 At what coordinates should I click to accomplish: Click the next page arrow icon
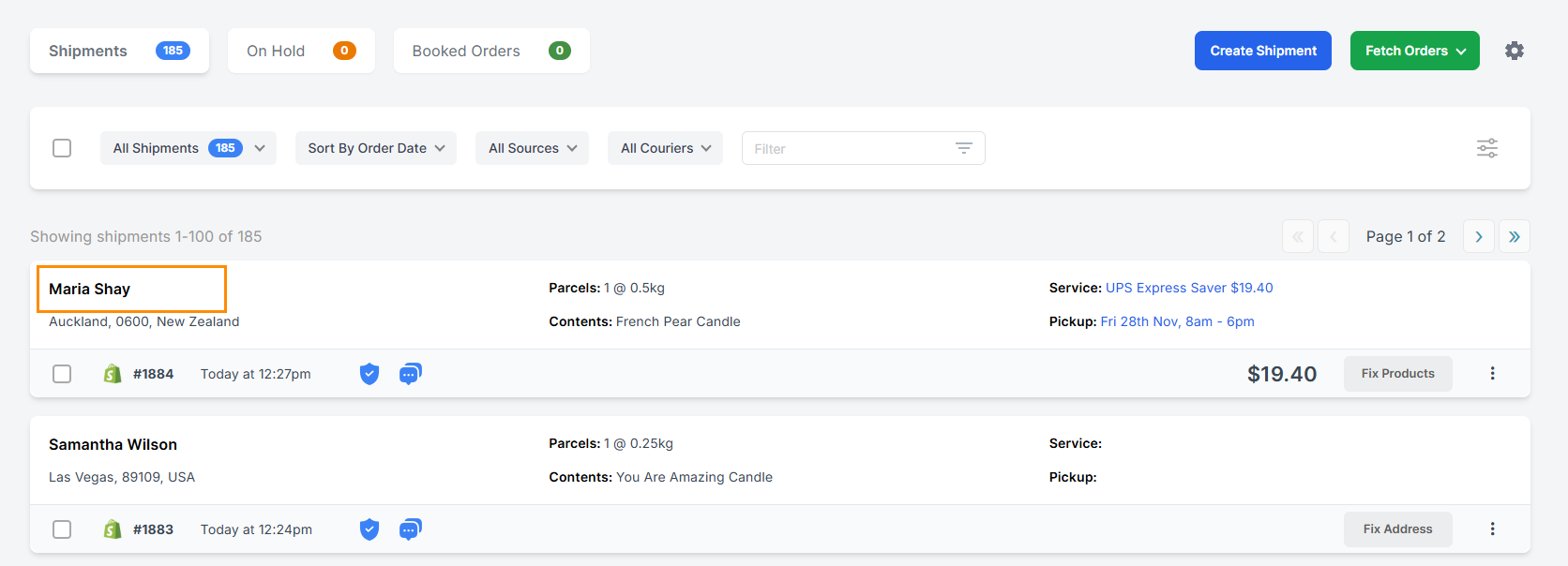click(1478, 236)
